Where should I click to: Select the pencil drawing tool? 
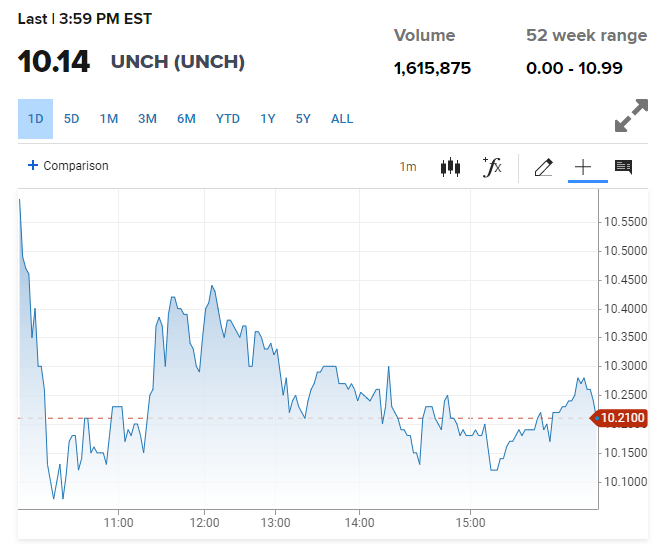click(543, 167)
